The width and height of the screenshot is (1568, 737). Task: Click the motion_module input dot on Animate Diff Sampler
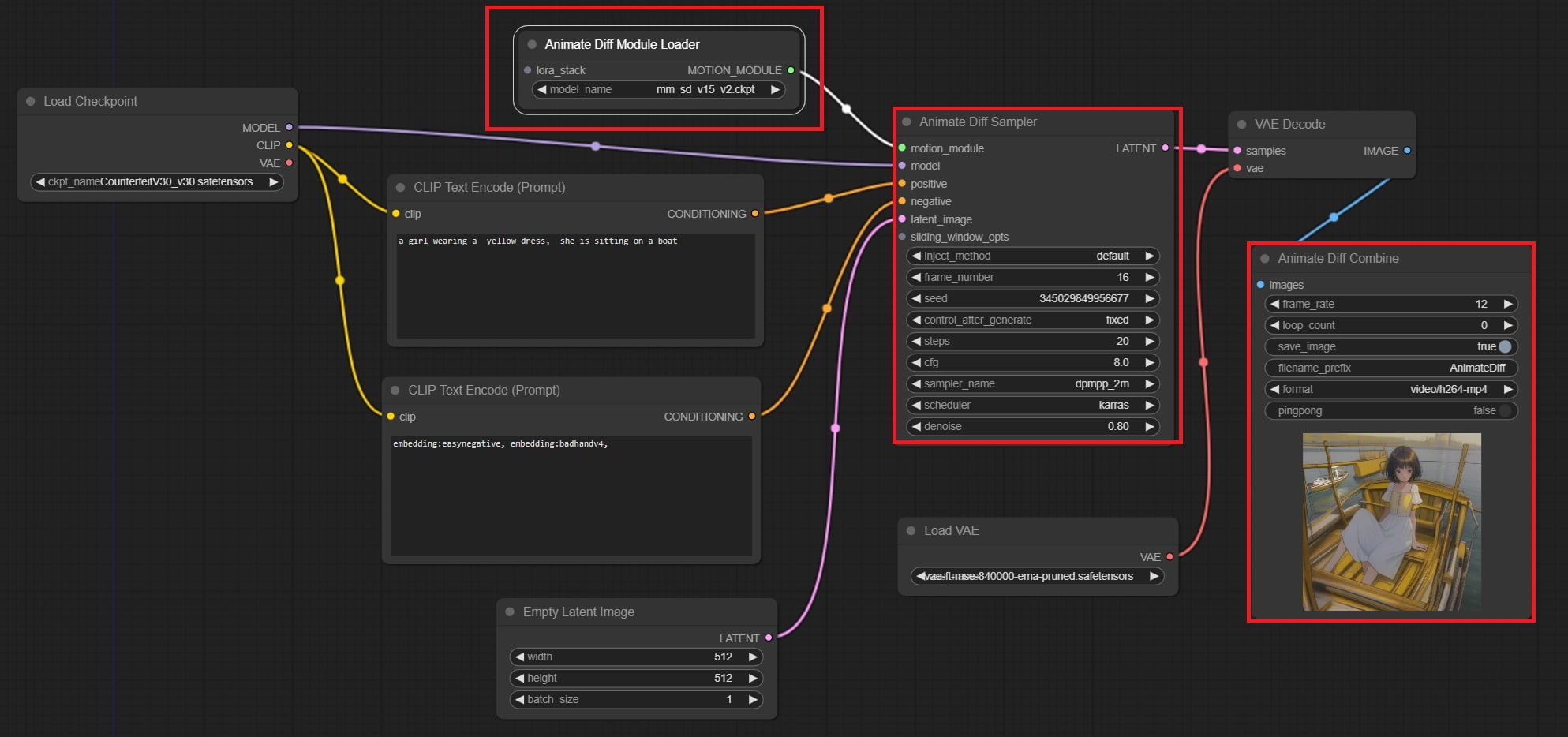click(901, 148)
